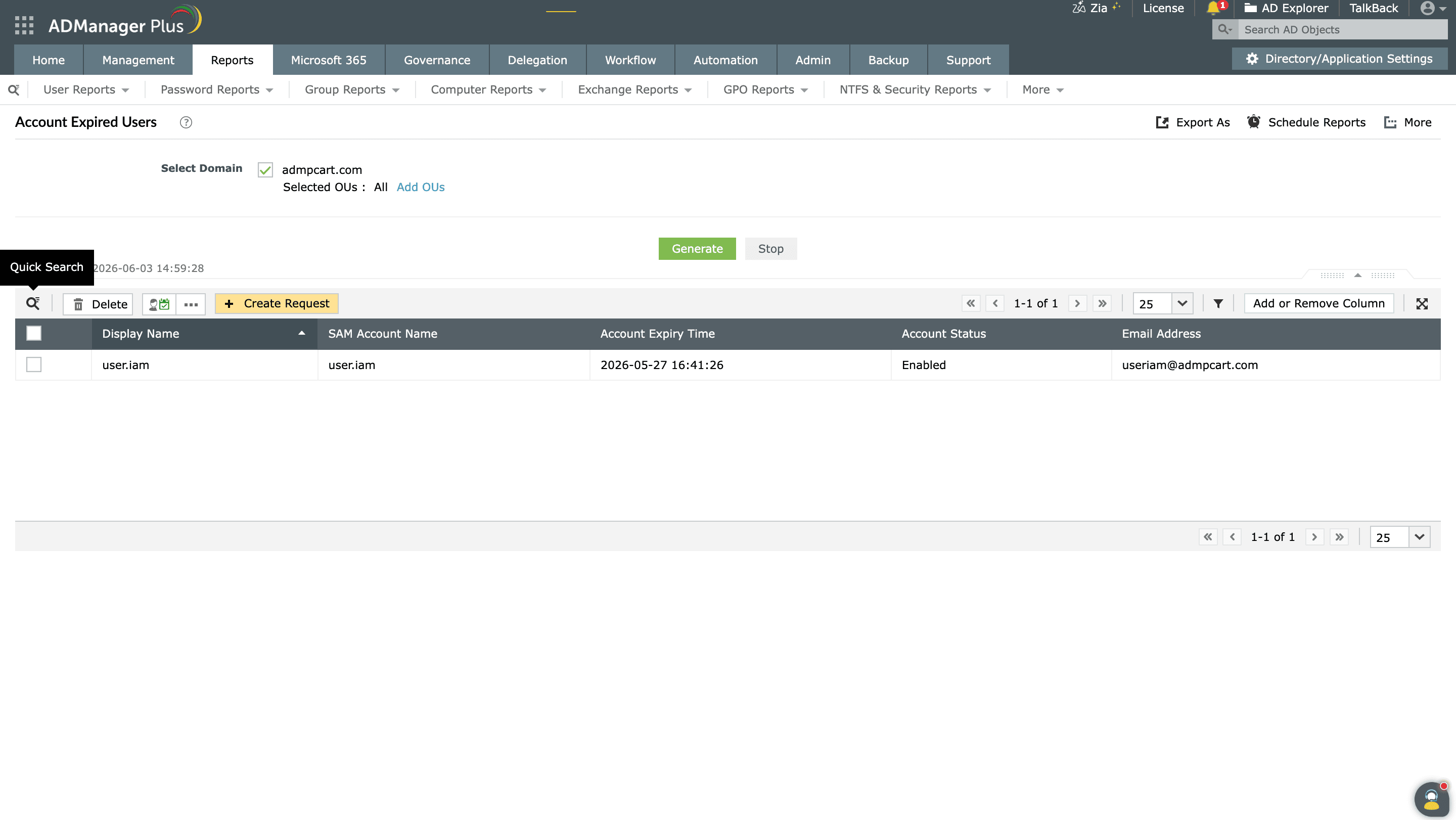
Task: Switch to the Delegation tab
Action: pyautogui.click(x=537, y=60)
